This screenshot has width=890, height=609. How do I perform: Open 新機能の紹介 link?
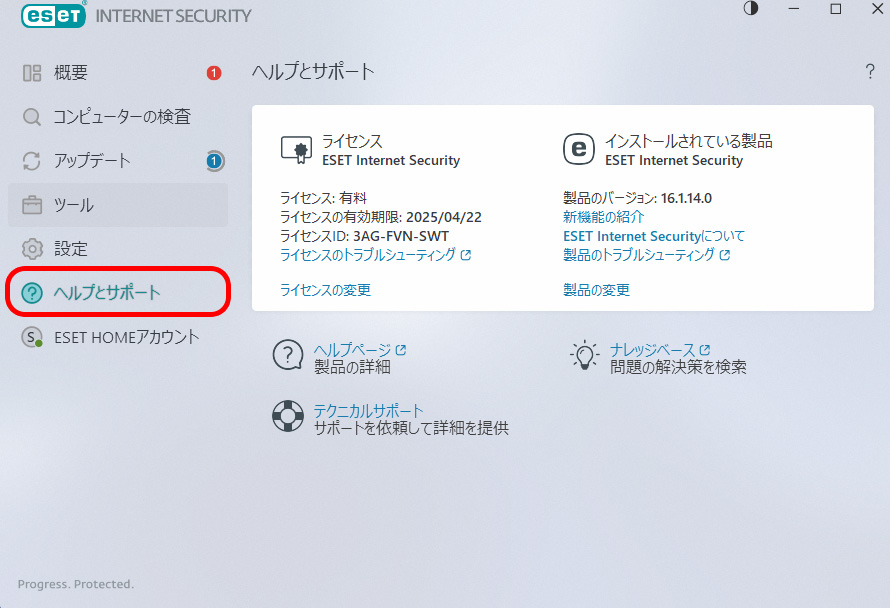[x=603, y=217]
